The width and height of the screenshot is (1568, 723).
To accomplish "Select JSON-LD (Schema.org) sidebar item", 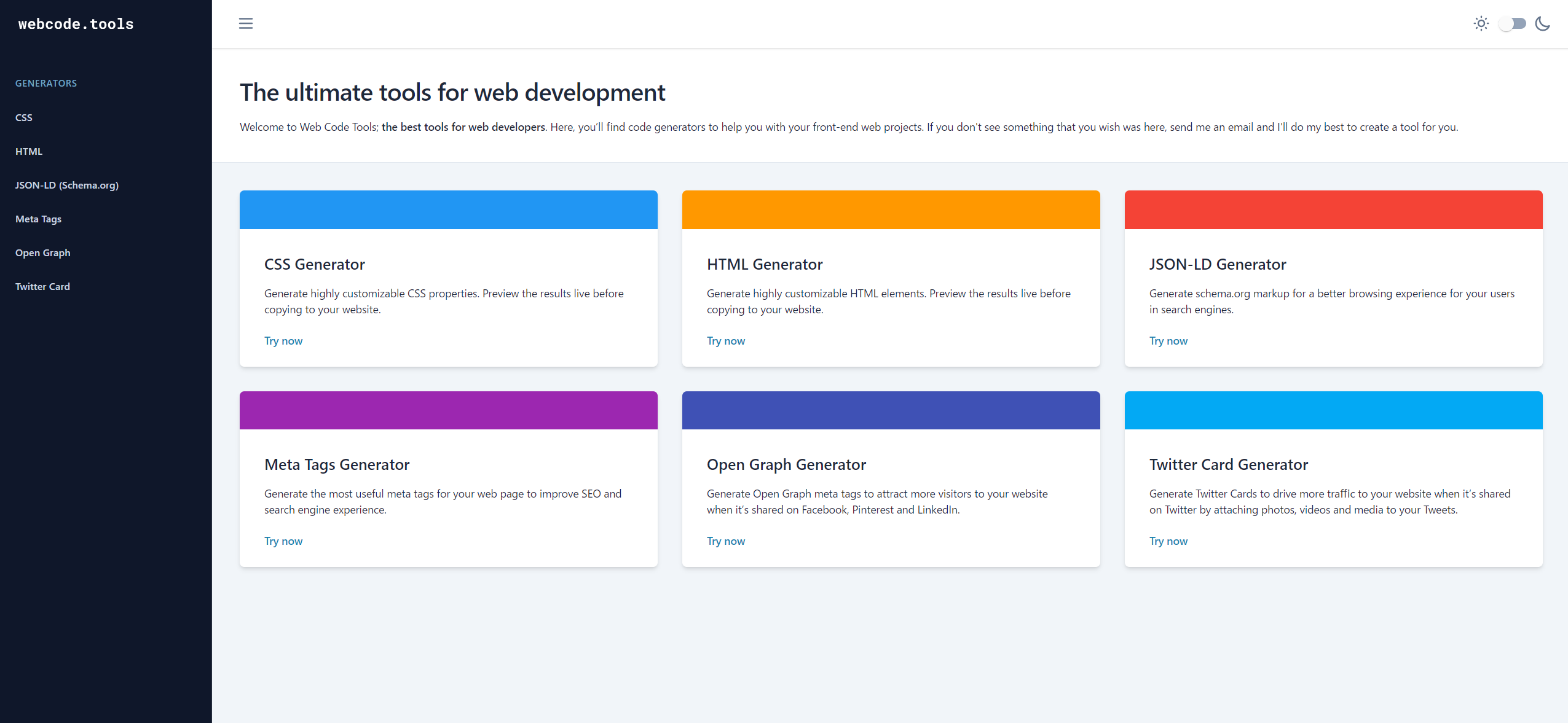I will 67,185.
